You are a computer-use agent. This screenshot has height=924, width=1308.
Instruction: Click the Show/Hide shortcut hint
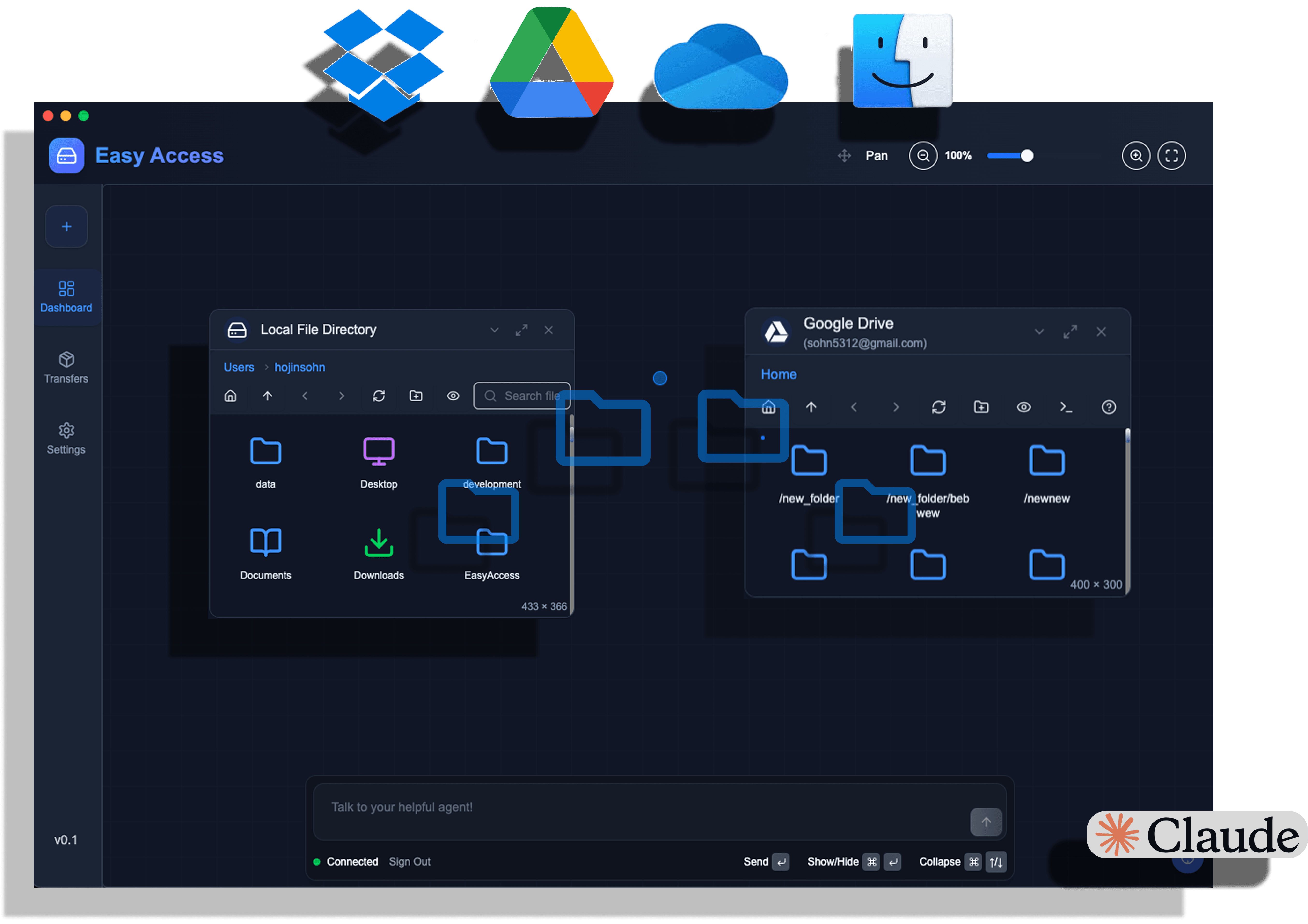tap(854, 862)
